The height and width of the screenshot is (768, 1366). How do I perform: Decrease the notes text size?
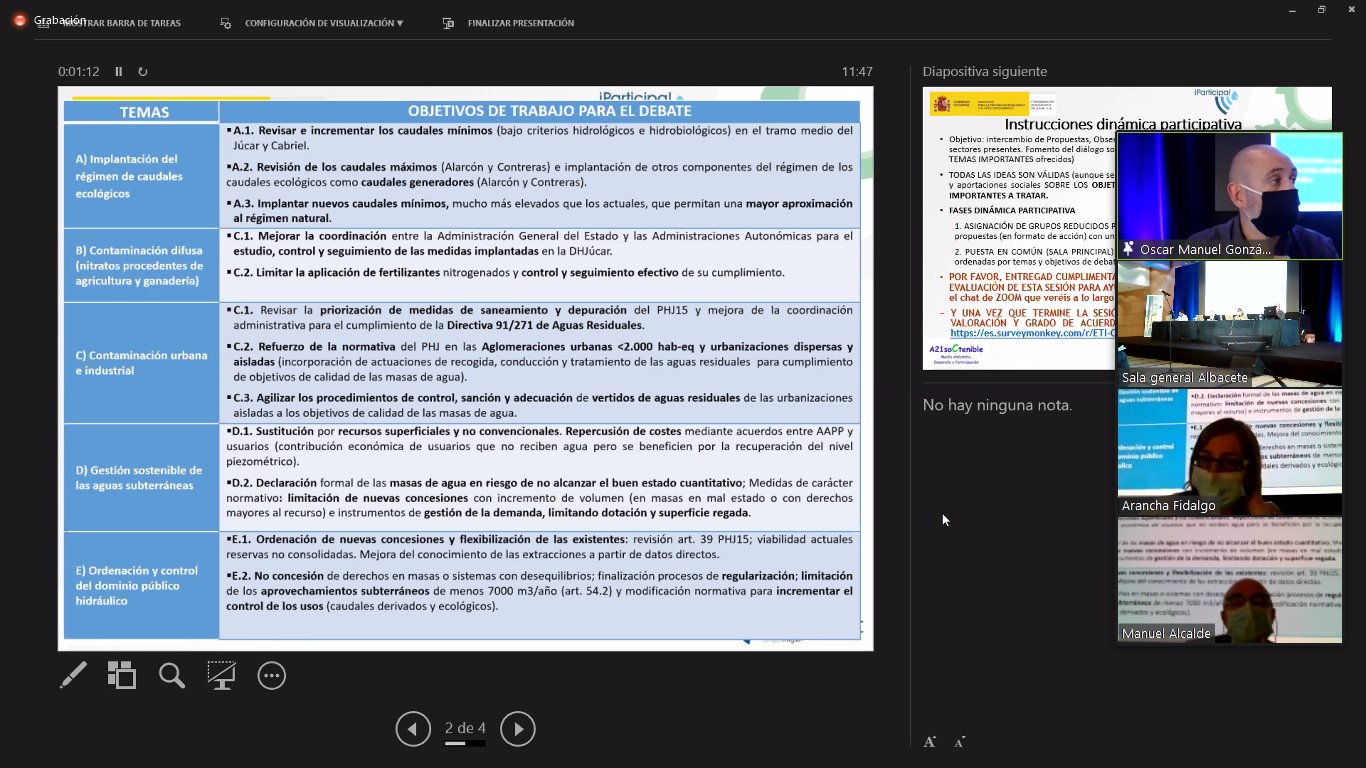(960, 742)
